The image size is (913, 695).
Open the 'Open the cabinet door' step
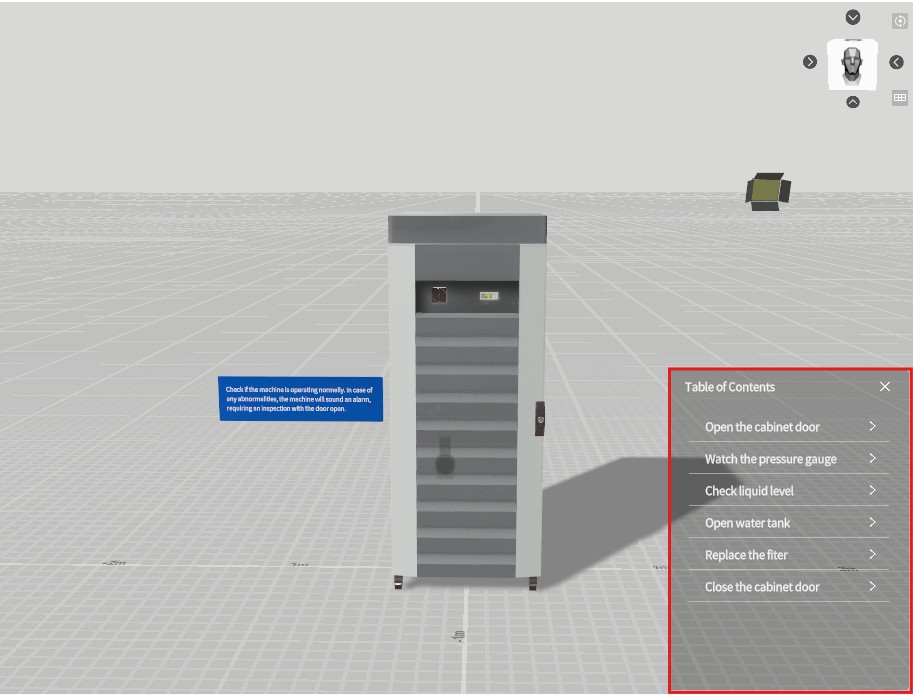pos(762,427)
